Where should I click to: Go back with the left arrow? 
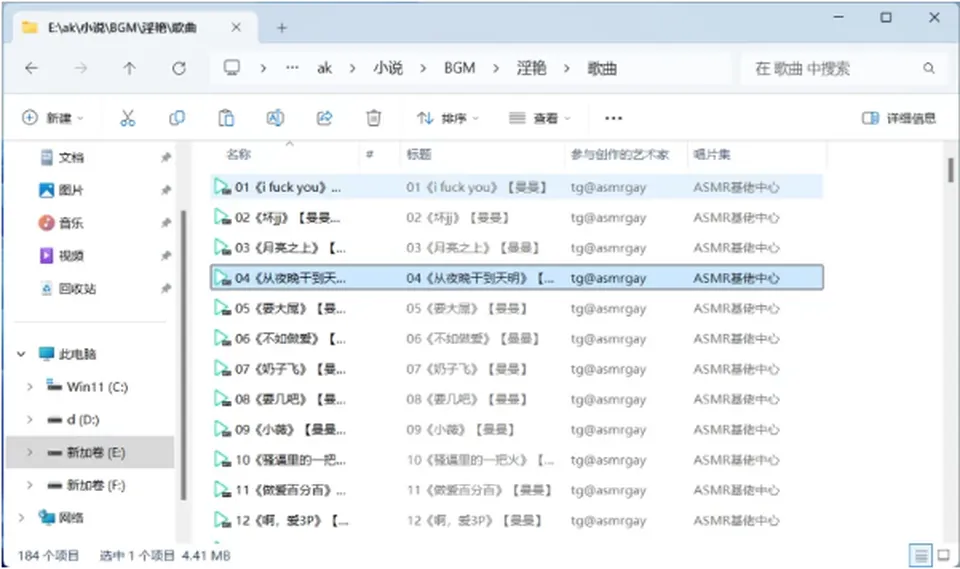pos(31,68)
